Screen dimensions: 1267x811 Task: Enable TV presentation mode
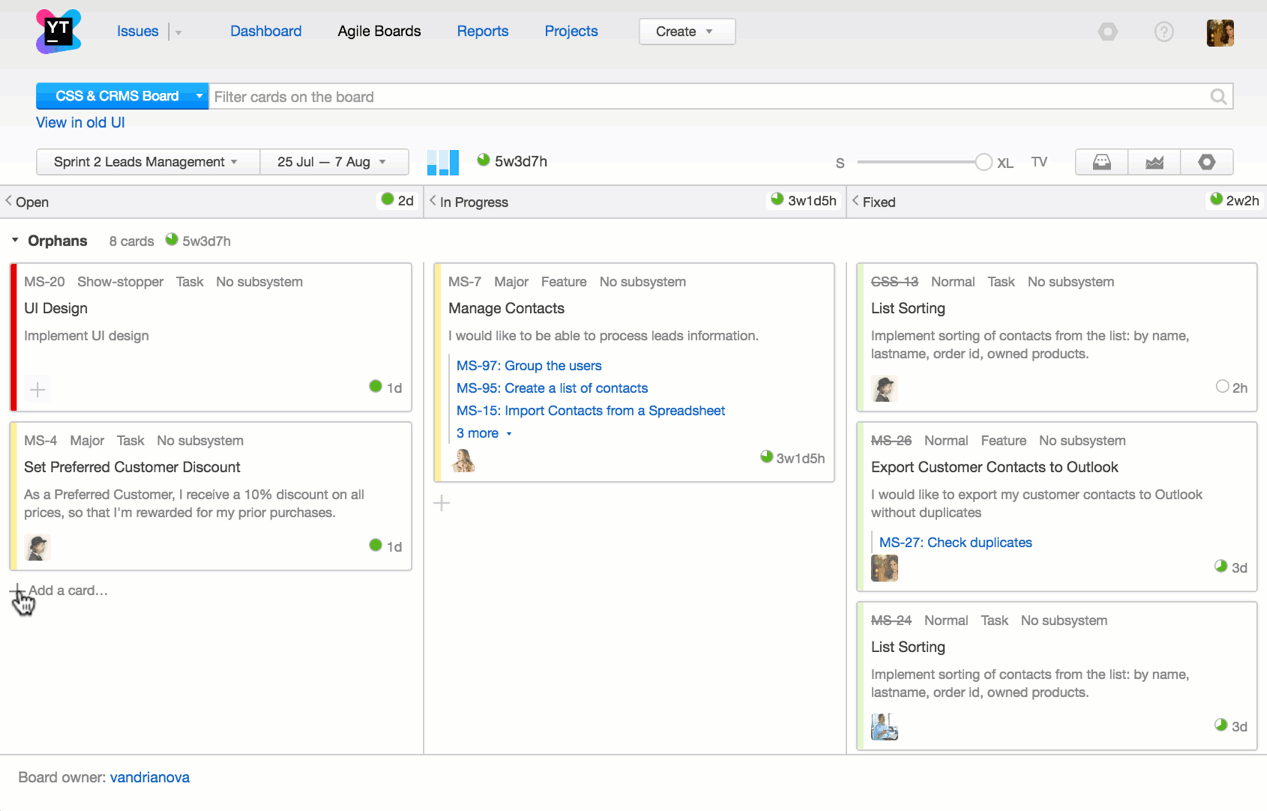click(x=1039, y=161)
